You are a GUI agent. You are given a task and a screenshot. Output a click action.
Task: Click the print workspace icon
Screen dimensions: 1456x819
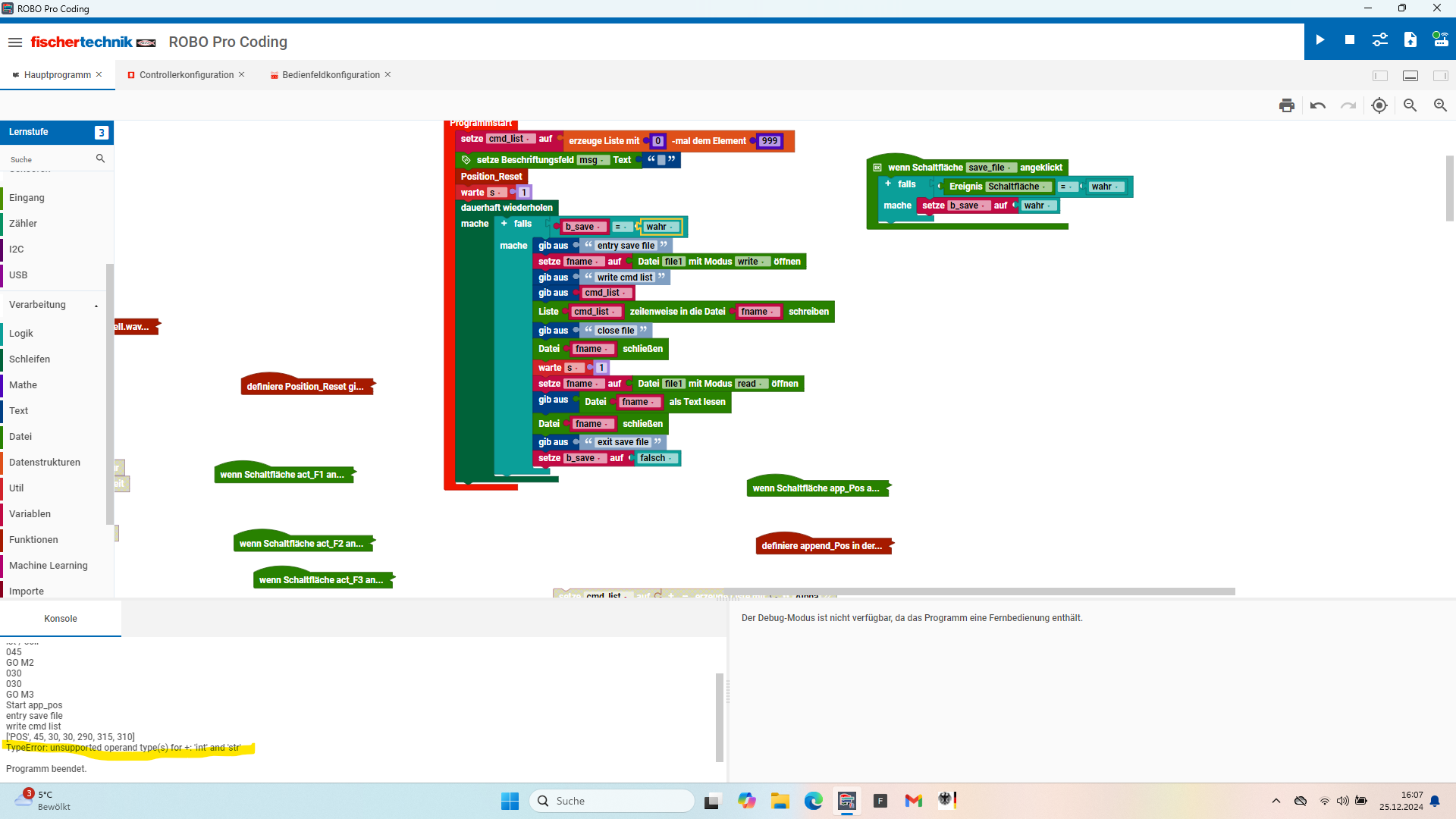click(x=1287, y=105)
